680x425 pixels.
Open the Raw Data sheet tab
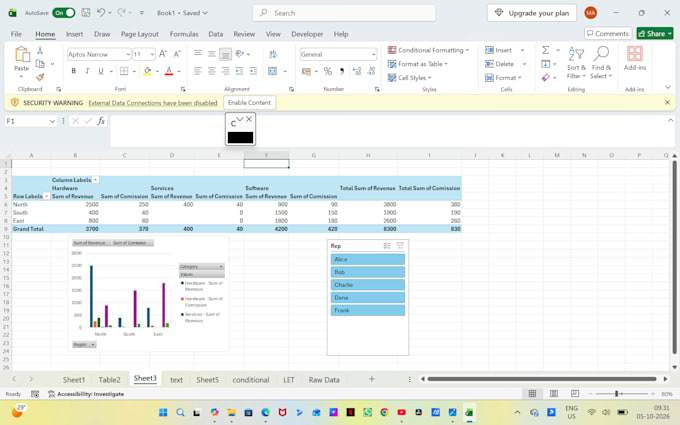[x=324, y=380]
